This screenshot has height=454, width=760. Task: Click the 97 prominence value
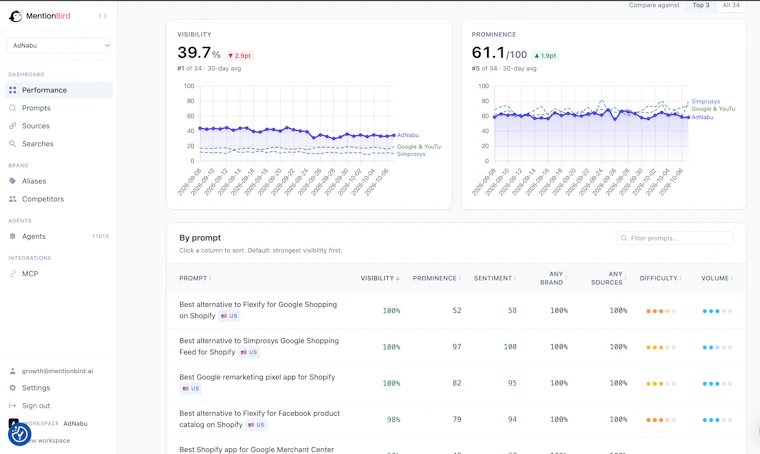pos(457,347)
